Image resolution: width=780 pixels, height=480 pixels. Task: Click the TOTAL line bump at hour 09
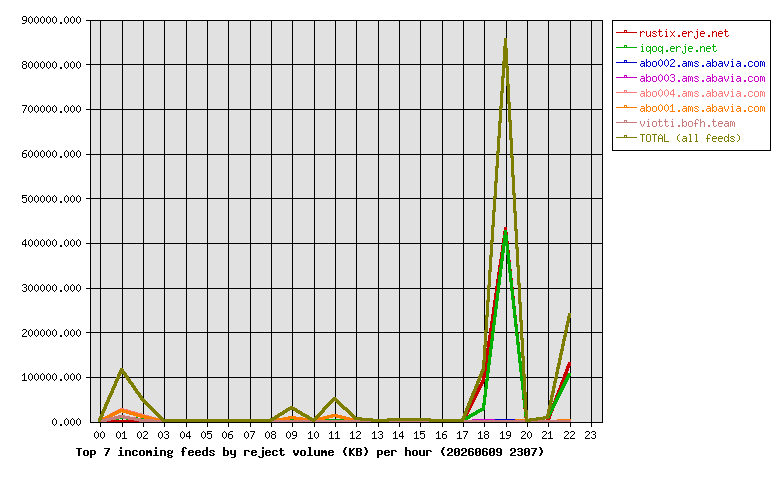coord(292,408)
